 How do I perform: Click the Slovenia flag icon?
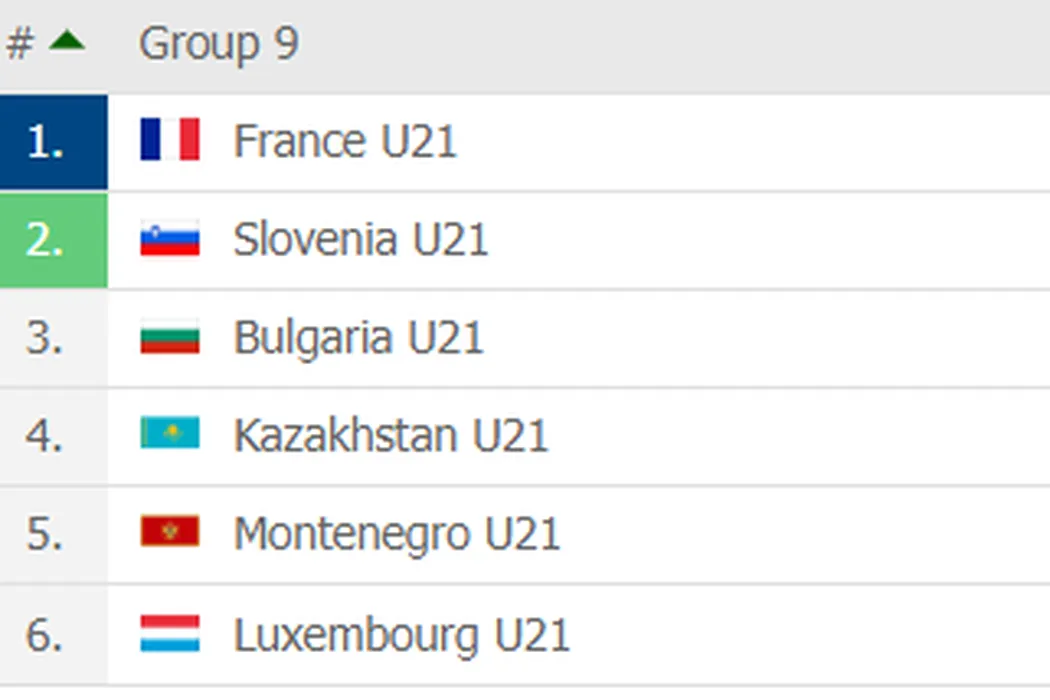click(x=170, y=239)
